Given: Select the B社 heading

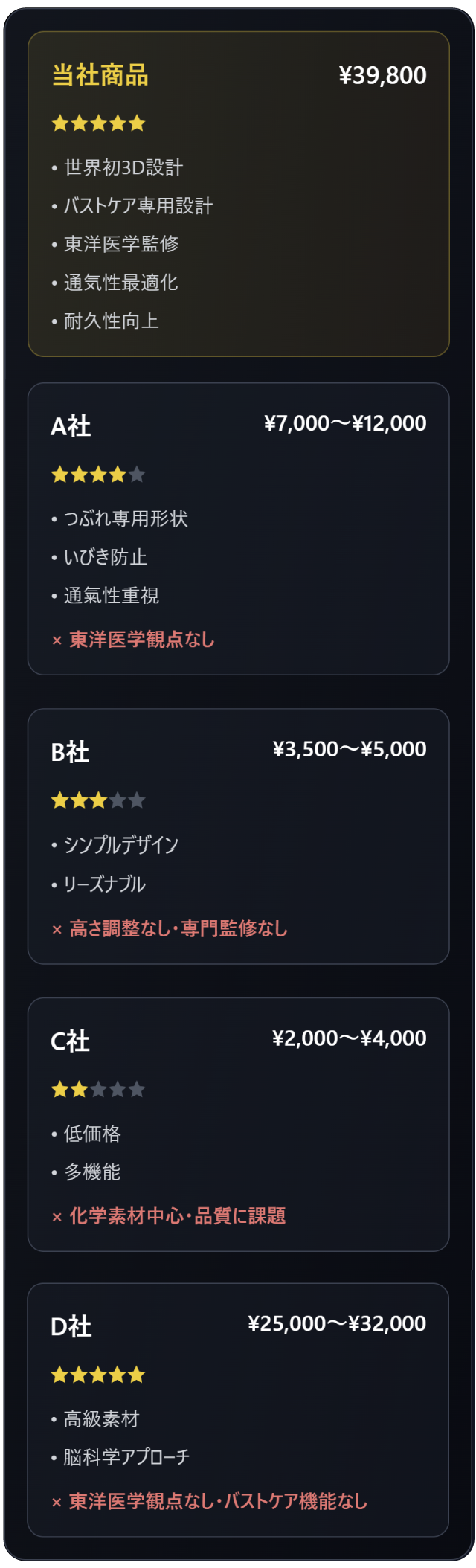Looking at the screenshot, I should pos(70,752).
